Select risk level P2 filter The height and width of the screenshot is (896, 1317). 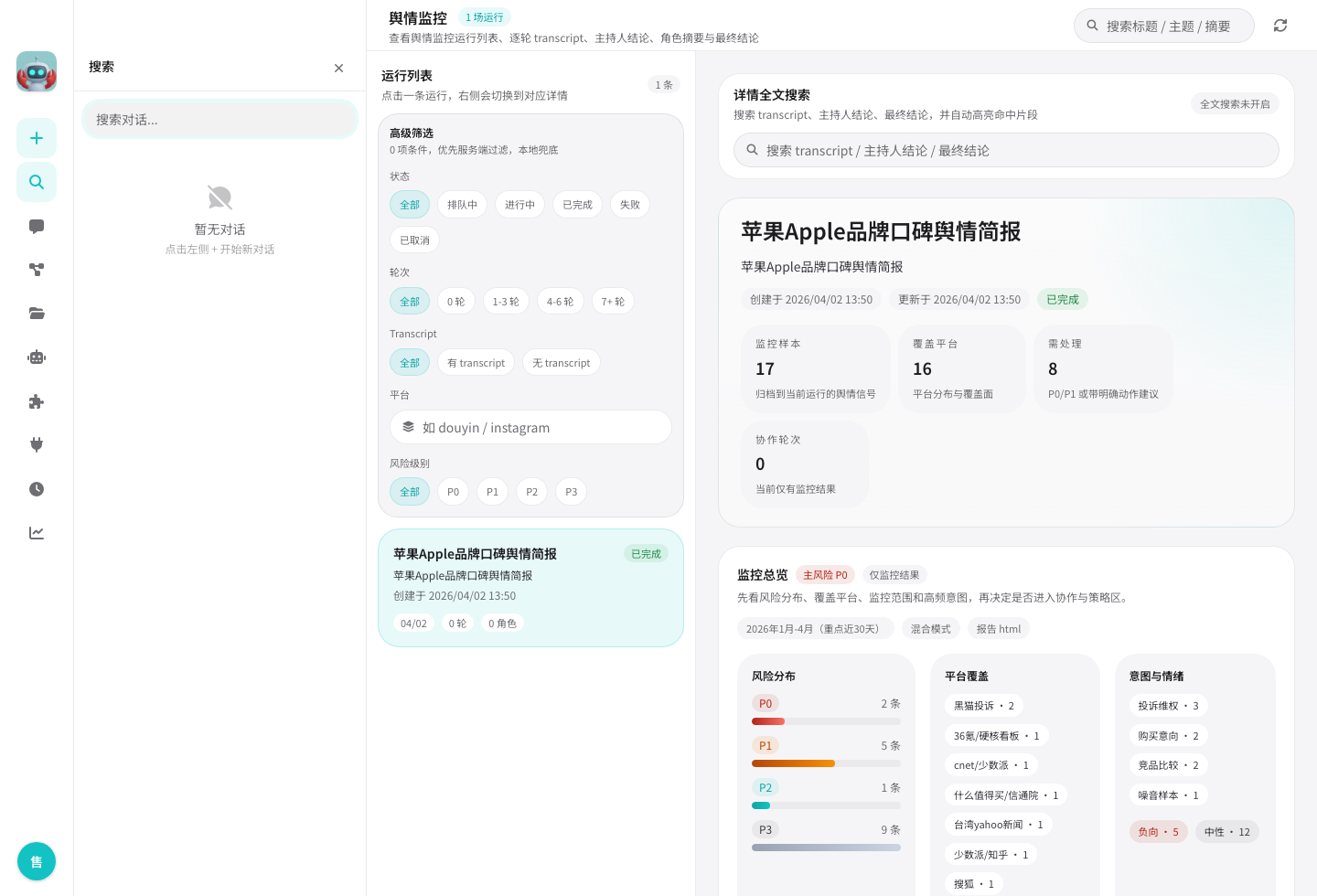[531, 492]
